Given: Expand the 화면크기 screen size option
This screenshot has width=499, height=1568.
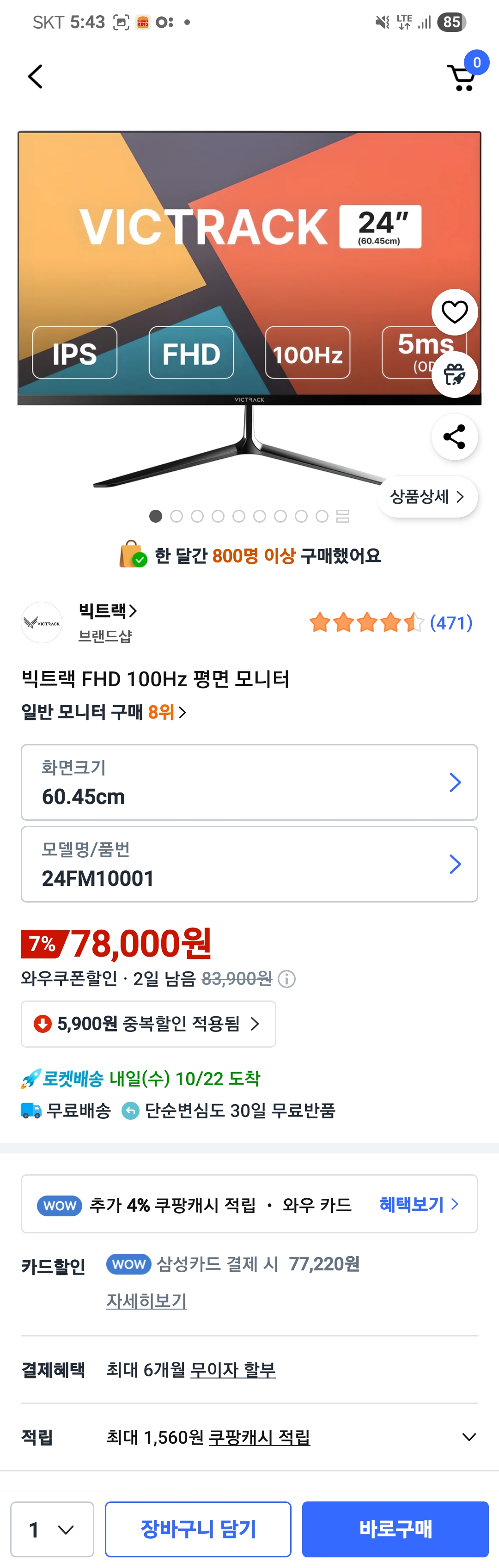Looking at the screenshot, I should (x=249, y=782).
